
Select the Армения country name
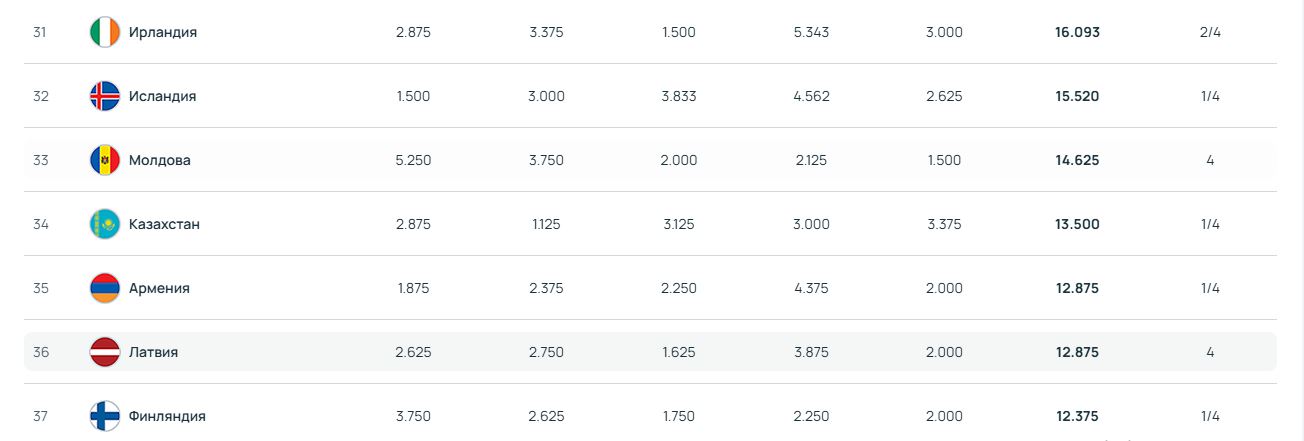(159, 288)
